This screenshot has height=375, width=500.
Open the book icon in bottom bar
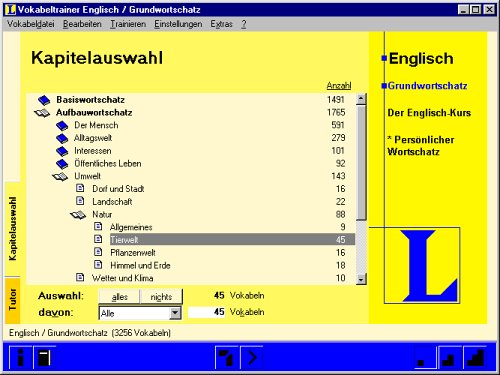[x=44, y=358]
